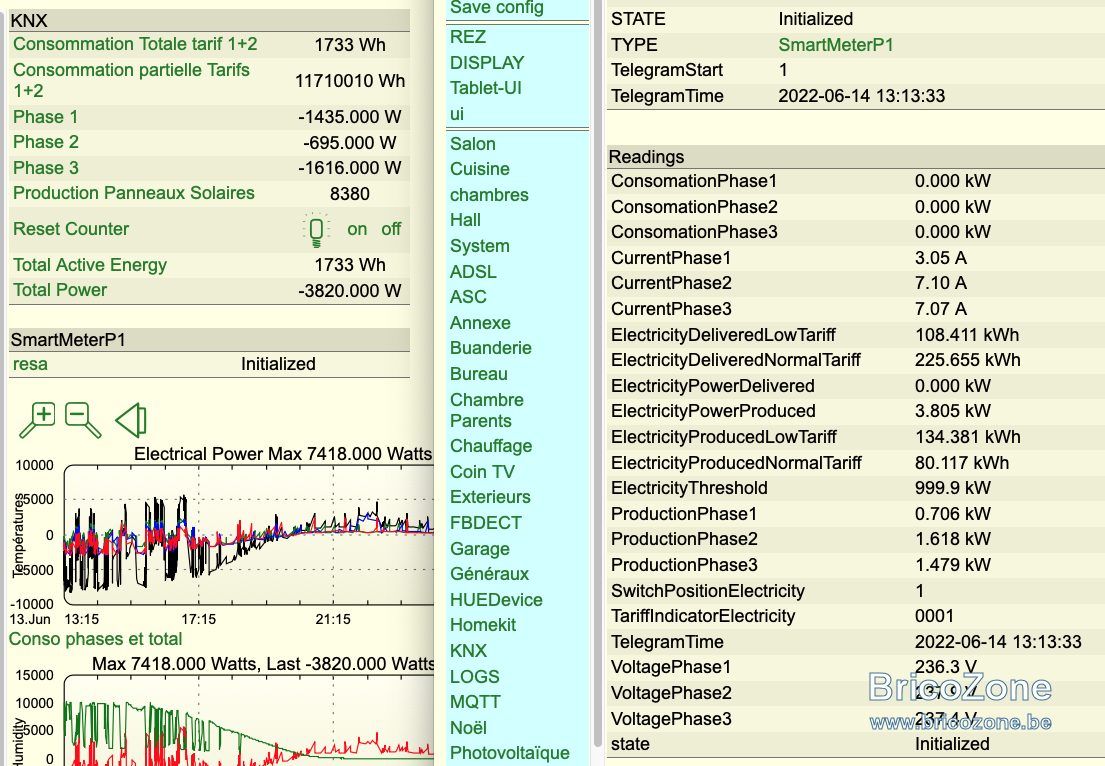The height and width of the screenshot is (766, 1105).
Task: Go to the Salon room
Action: [473, 144]
